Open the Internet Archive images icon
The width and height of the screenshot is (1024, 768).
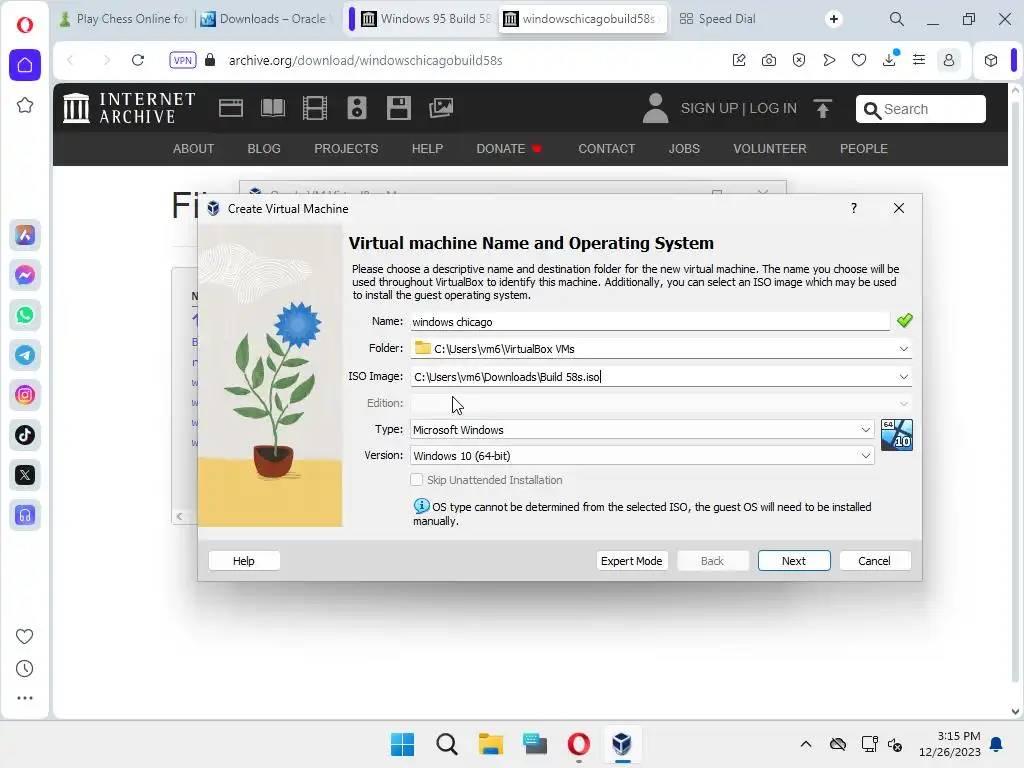tap(441, 108)
